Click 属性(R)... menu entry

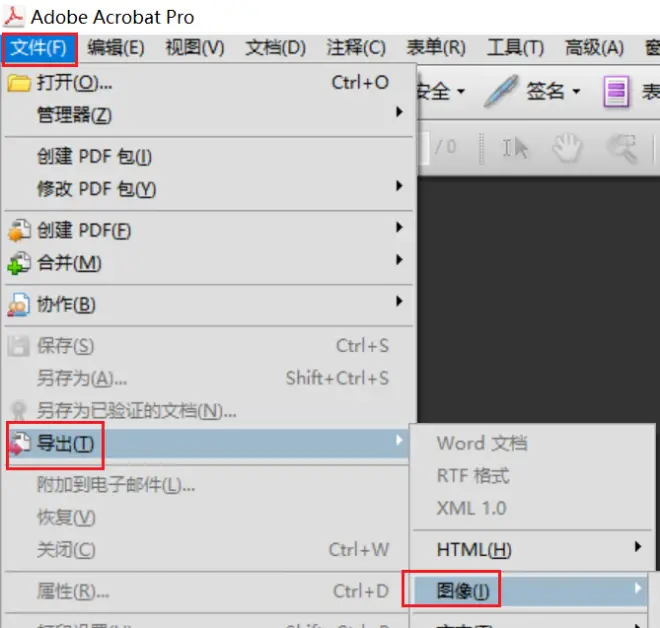click(x=206, y=591)
